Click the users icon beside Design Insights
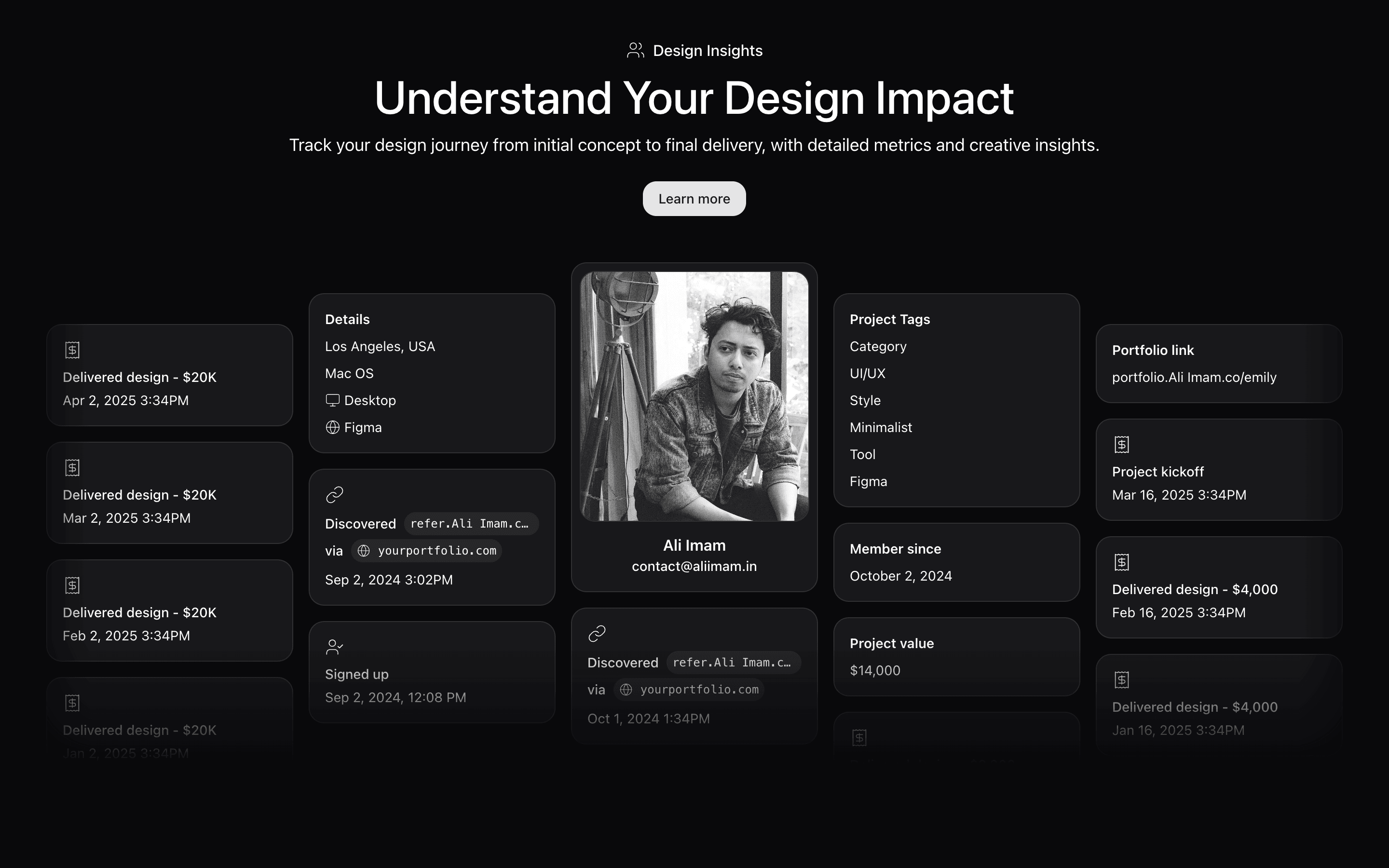 point(635,51)
